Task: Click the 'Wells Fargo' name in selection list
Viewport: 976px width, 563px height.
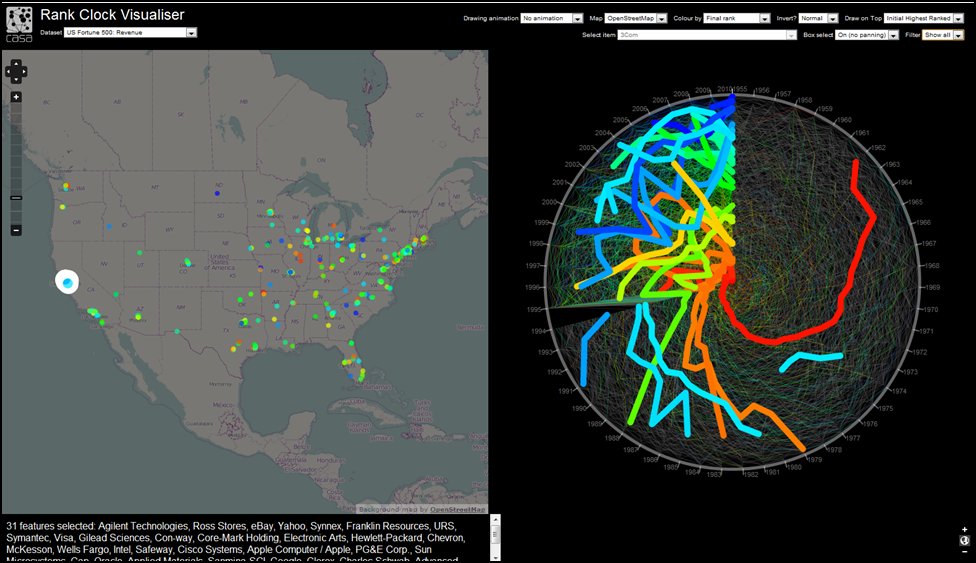Action: (82, 550)
